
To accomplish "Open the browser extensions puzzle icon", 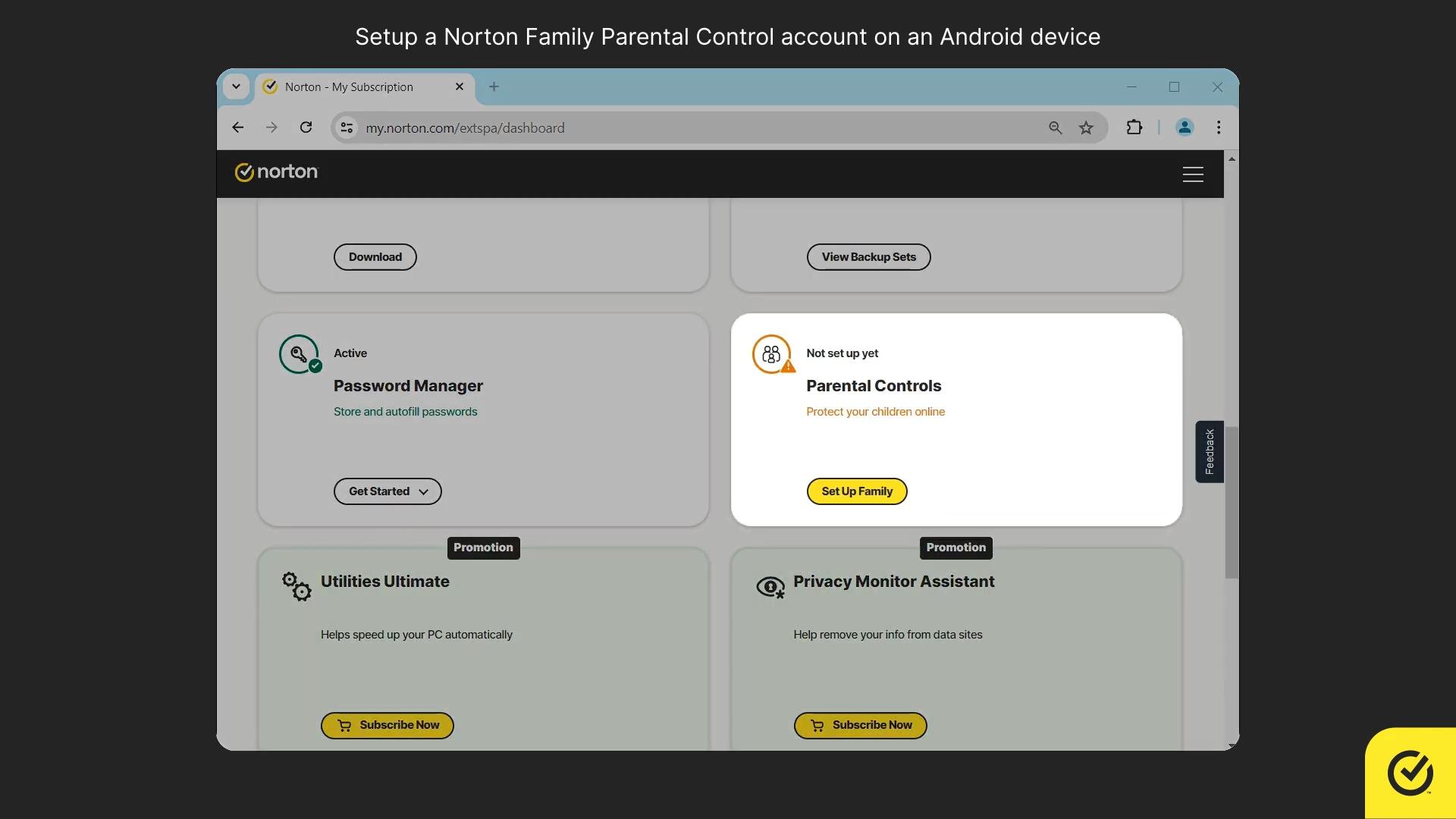I will click(x=1134, y=128).
